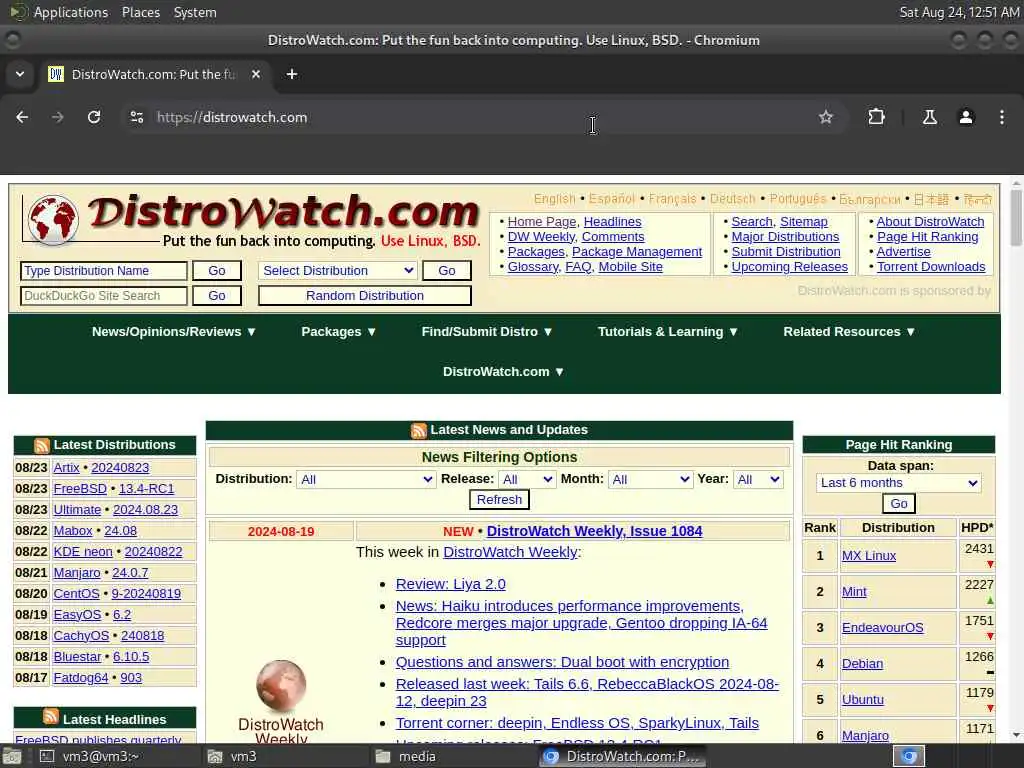1024x768 pixels.
Task: Open the Extensions puzzle icon
Action: point(876,117)
